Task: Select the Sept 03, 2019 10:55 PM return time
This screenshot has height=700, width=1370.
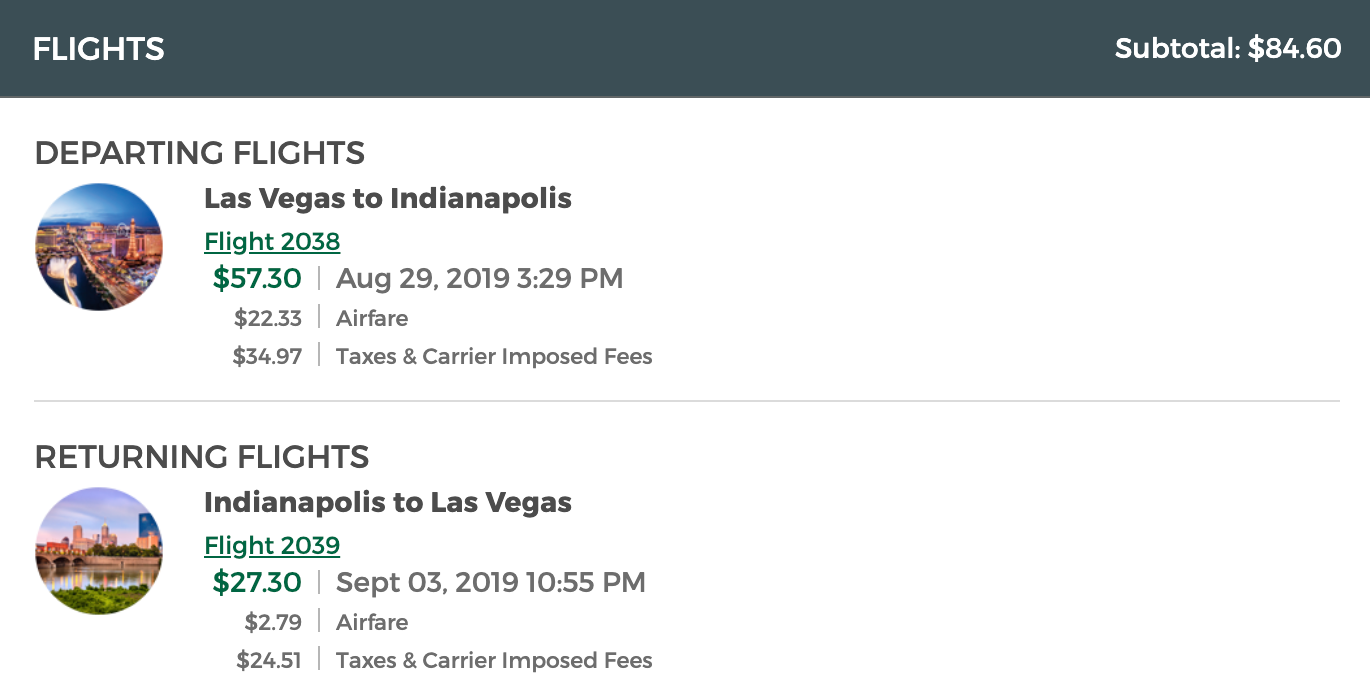Action: [490, 582]
